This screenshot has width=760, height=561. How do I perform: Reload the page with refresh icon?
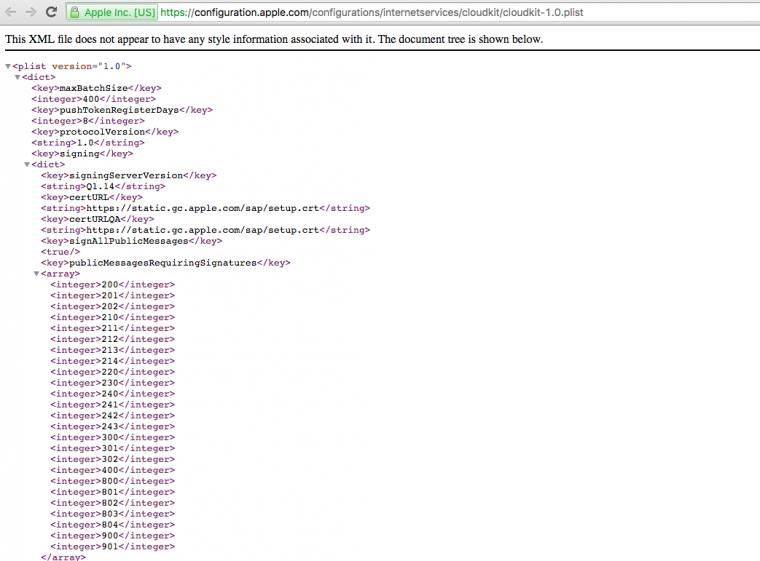tap(51, 12)
